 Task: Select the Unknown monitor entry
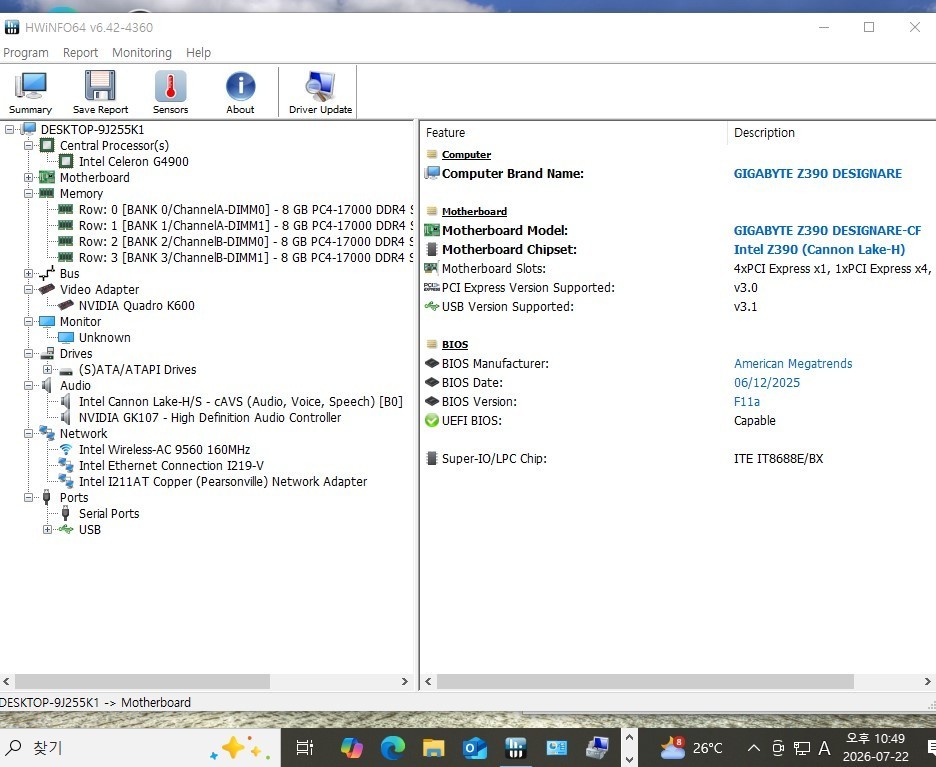(104, 337)
